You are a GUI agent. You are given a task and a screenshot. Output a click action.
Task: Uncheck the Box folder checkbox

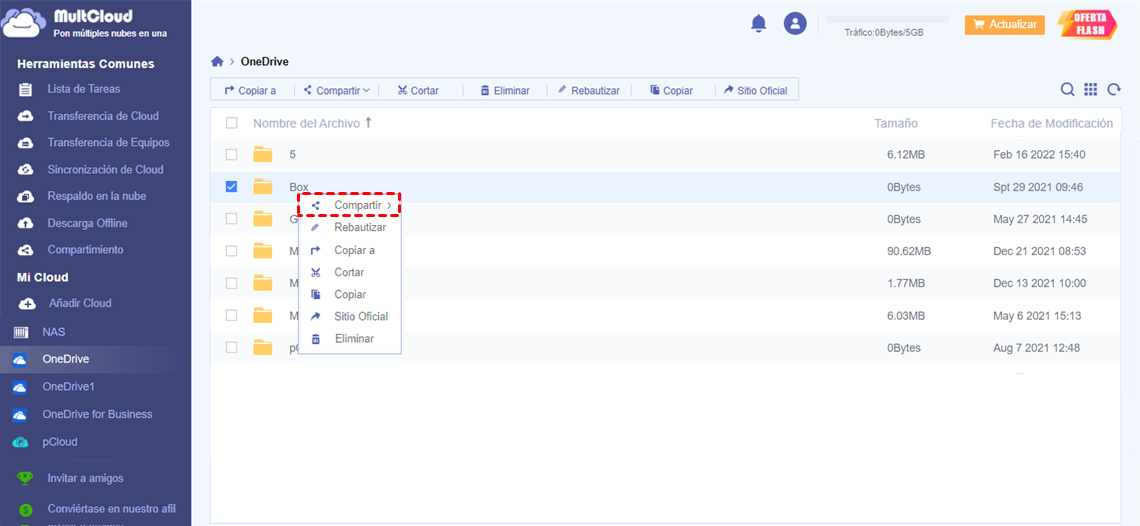tap(231, 187)
